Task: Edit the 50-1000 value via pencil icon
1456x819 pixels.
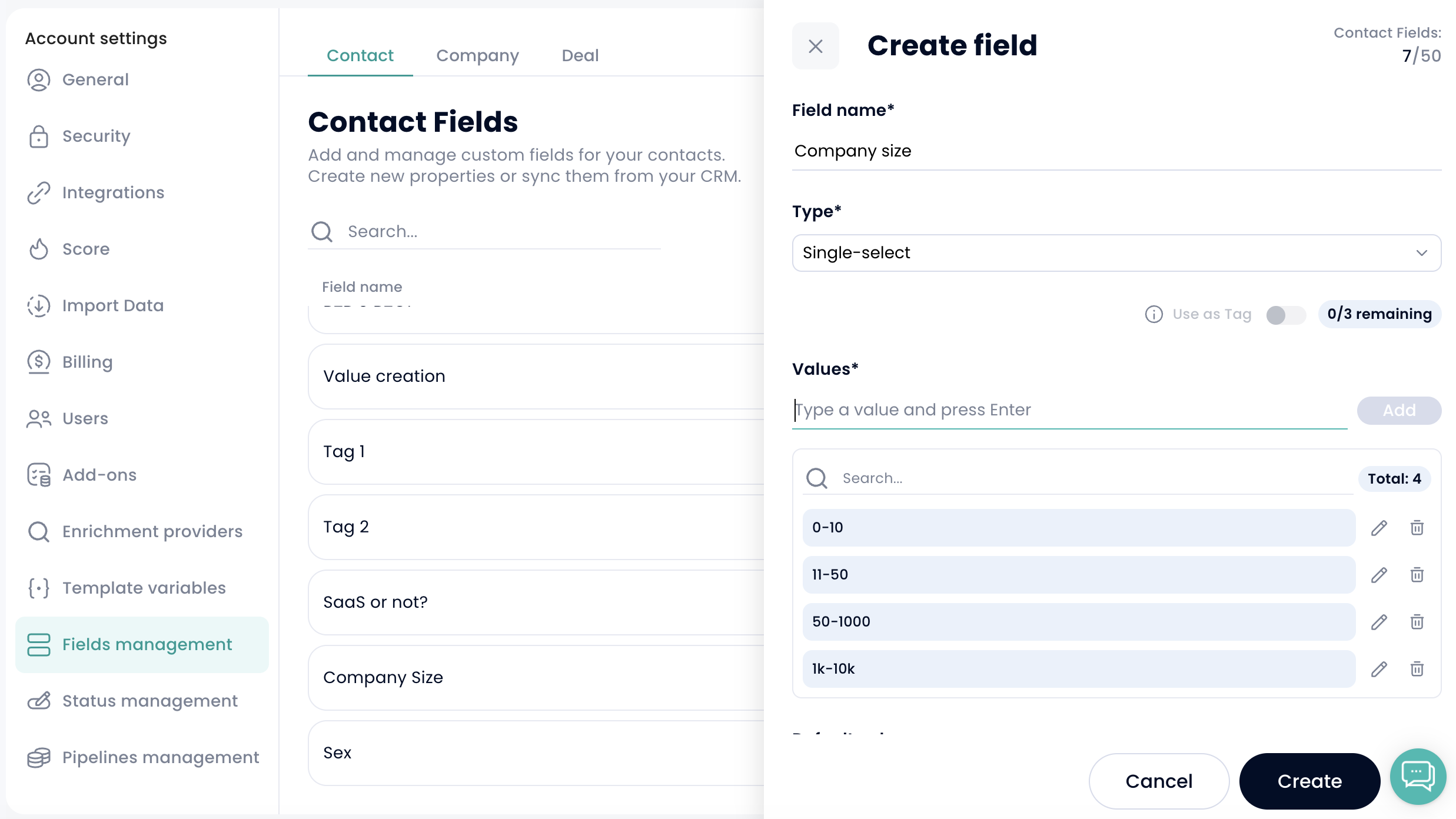Action: click(1379, 622)
